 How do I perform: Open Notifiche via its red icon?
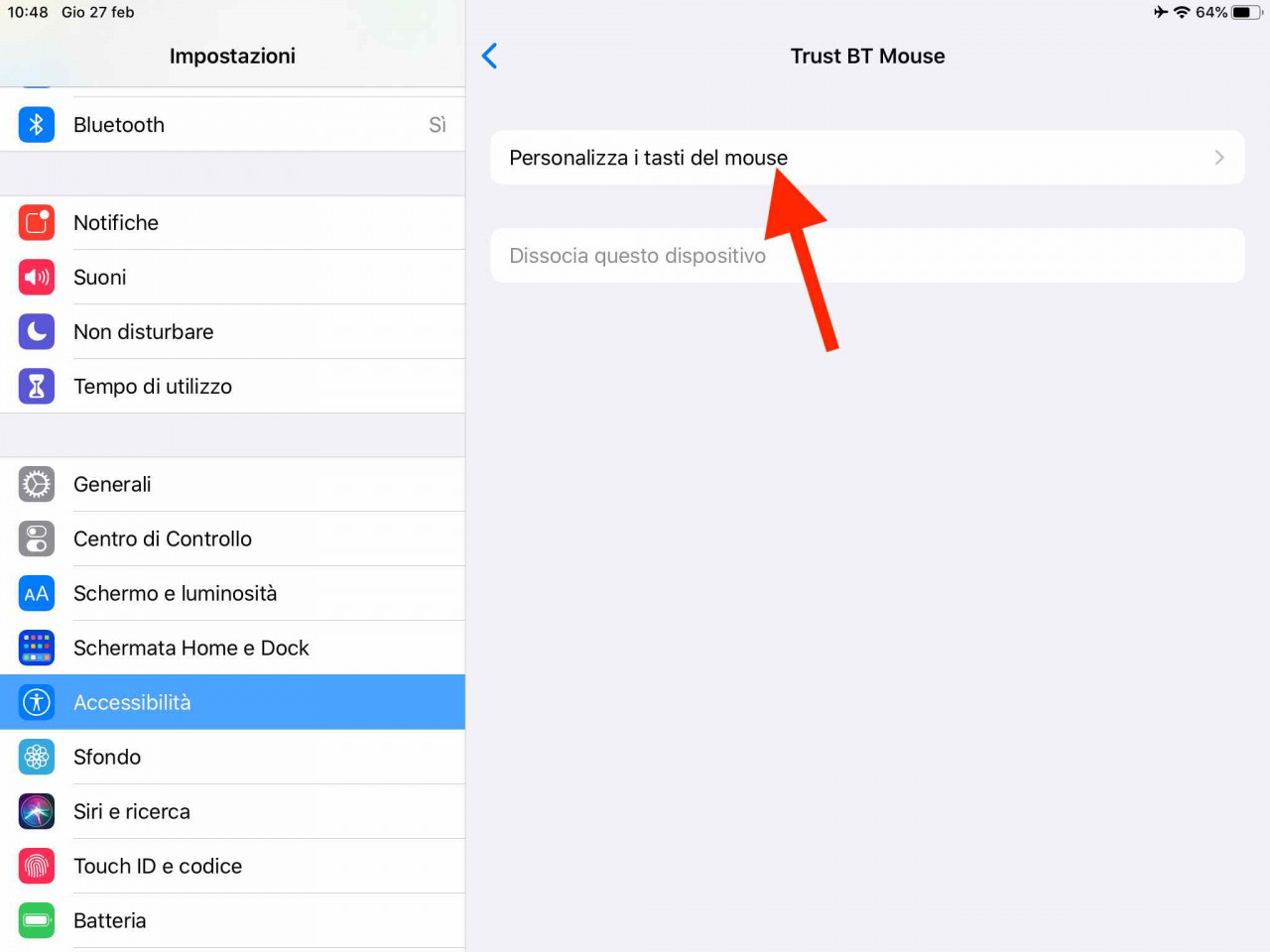tap(37, 223)
